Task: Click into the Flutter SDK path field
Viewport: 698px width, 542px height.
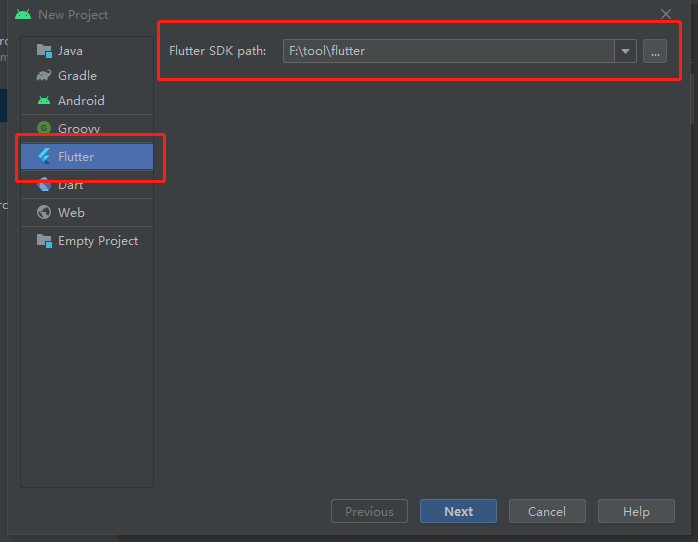Action: click(x=449, y=51)
